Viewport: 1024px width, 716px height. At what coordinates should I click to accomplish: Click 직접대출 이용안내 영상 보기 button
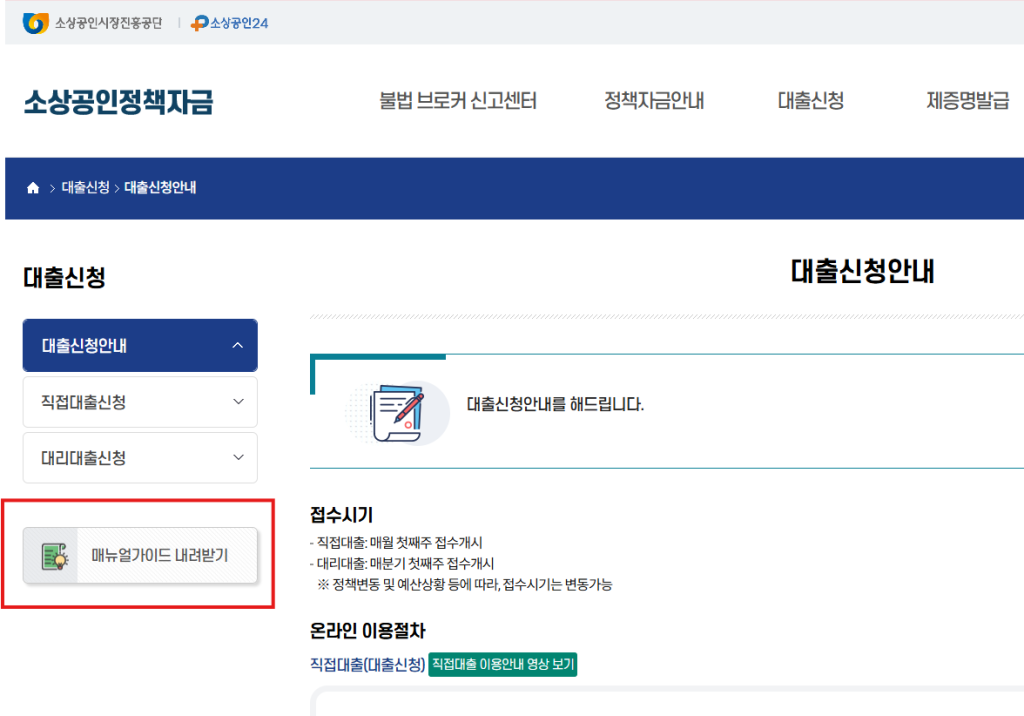(x=503, y=664)
